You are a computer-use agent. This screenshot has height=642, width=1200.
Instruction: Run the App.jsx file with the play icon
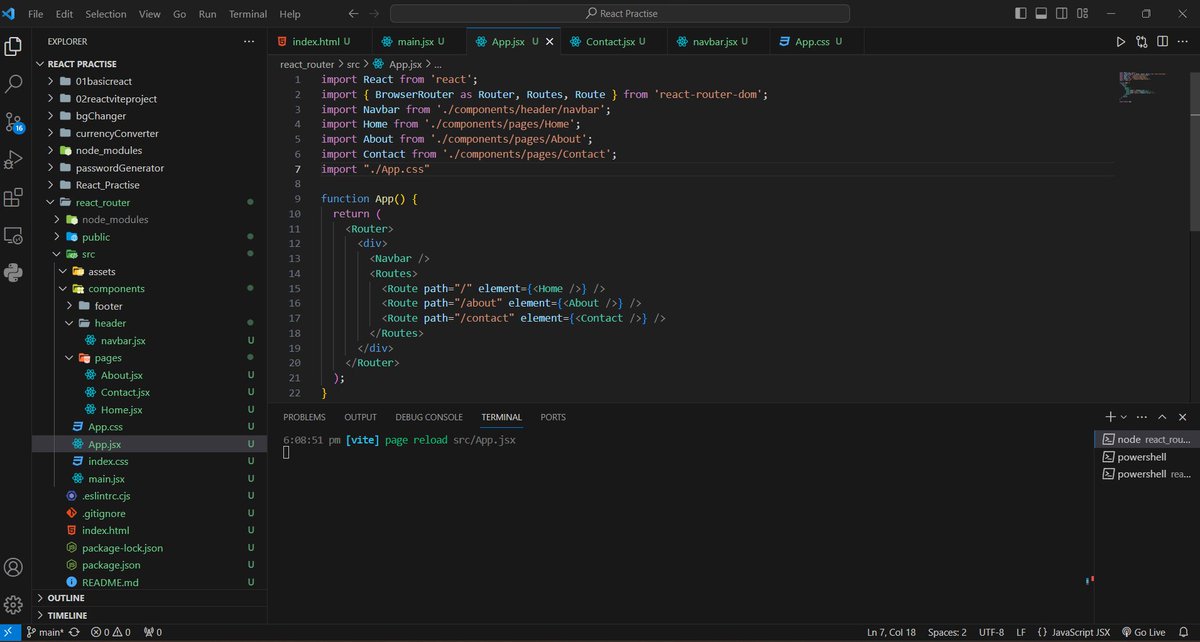(x=1122, y=41)
